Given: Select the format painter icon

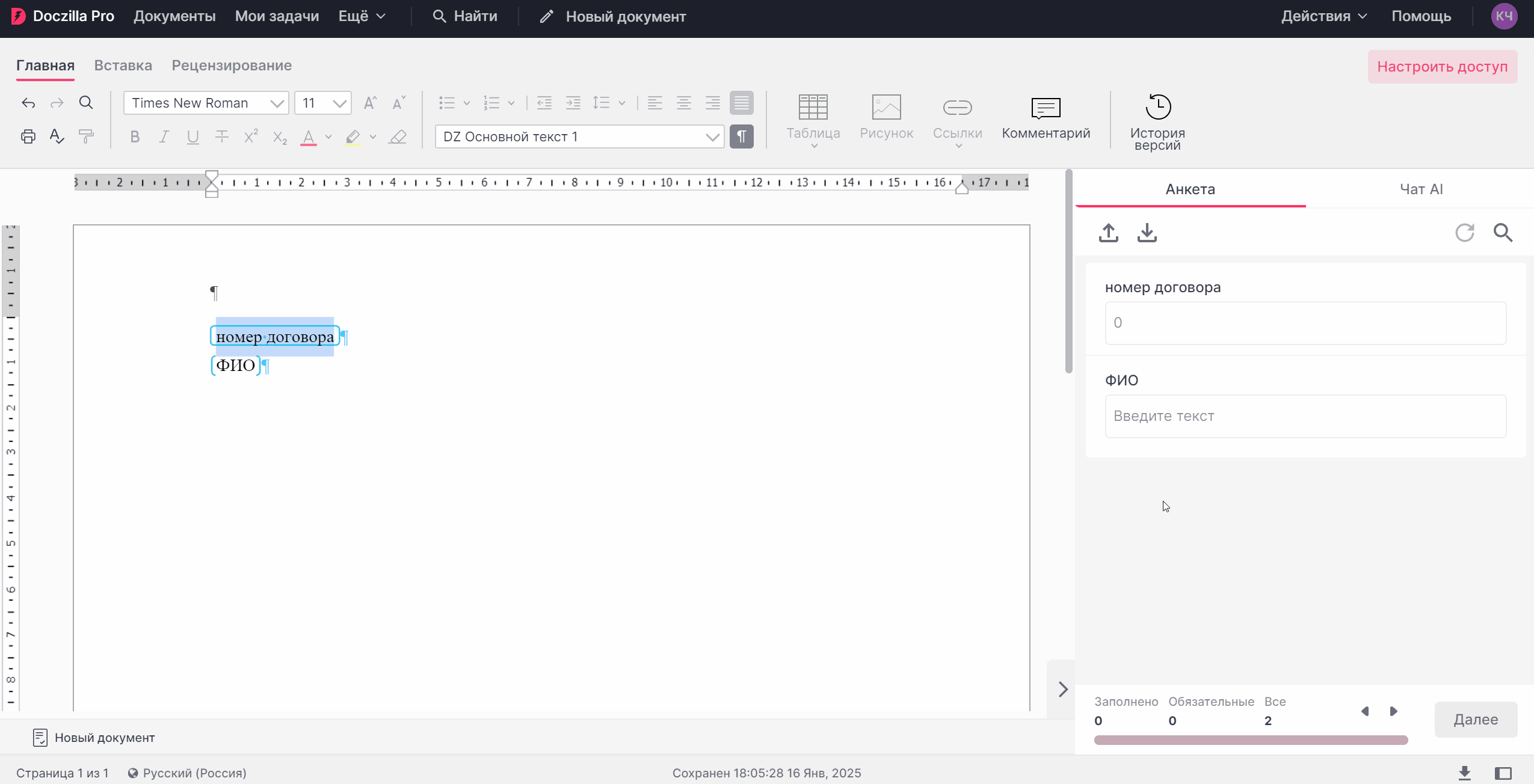Looking at the screenshot, I should pos(86,136).
